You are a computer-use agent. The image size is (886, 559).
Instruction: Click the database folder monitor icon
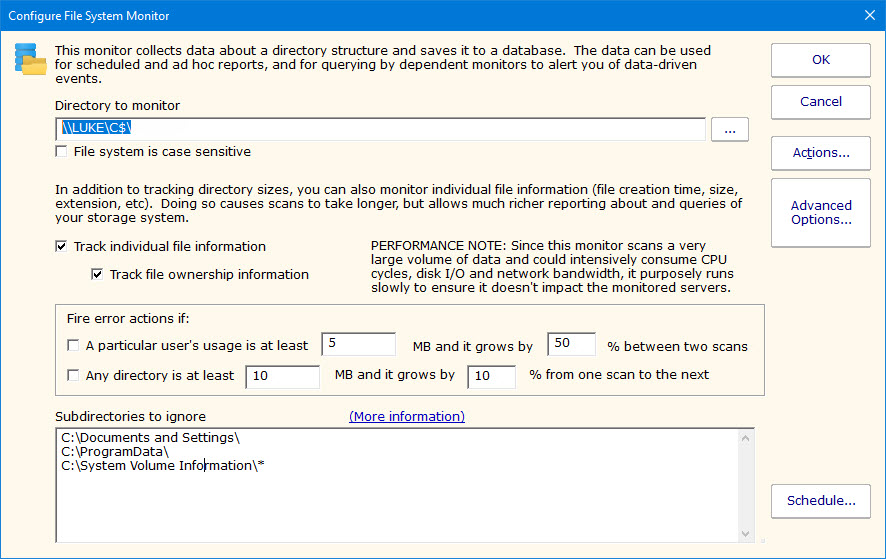(x=31, y=59)
